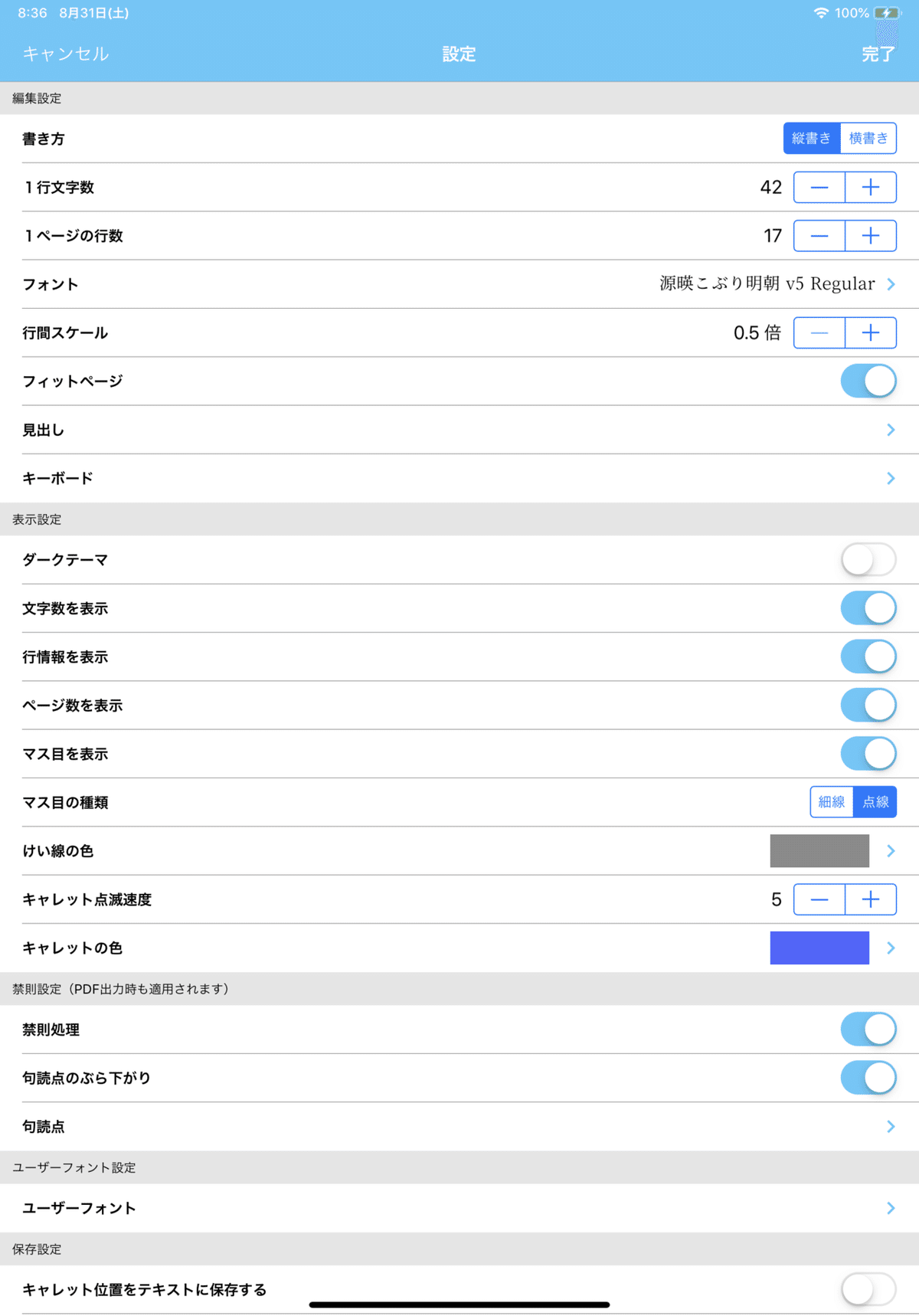Choose 細線 grid line type
The height and width of the screenshot is (1316, 919).
832,802
